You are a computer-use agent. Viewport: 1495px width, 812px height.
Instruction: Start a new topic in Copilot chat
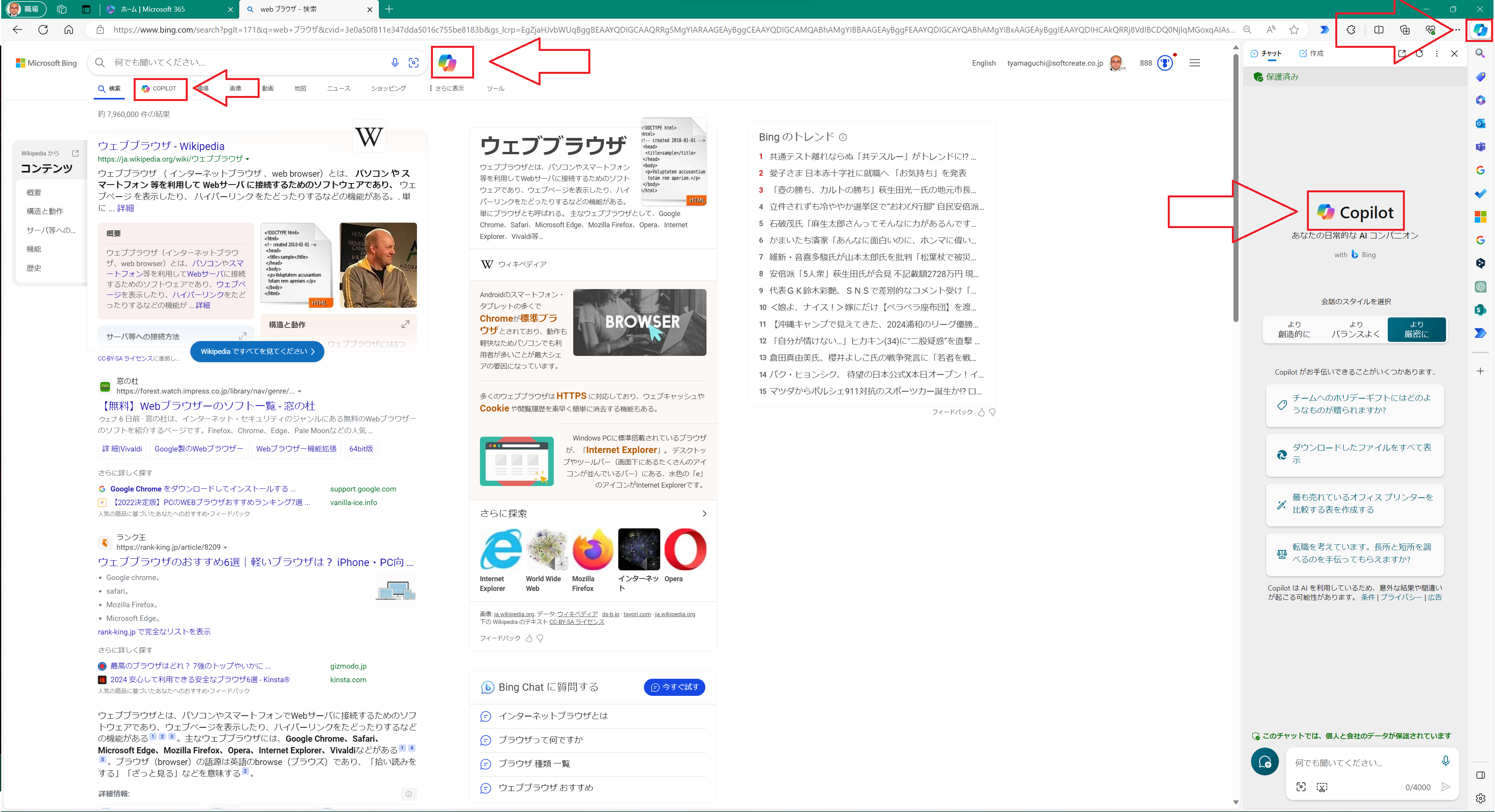[x=1265, y=762]
